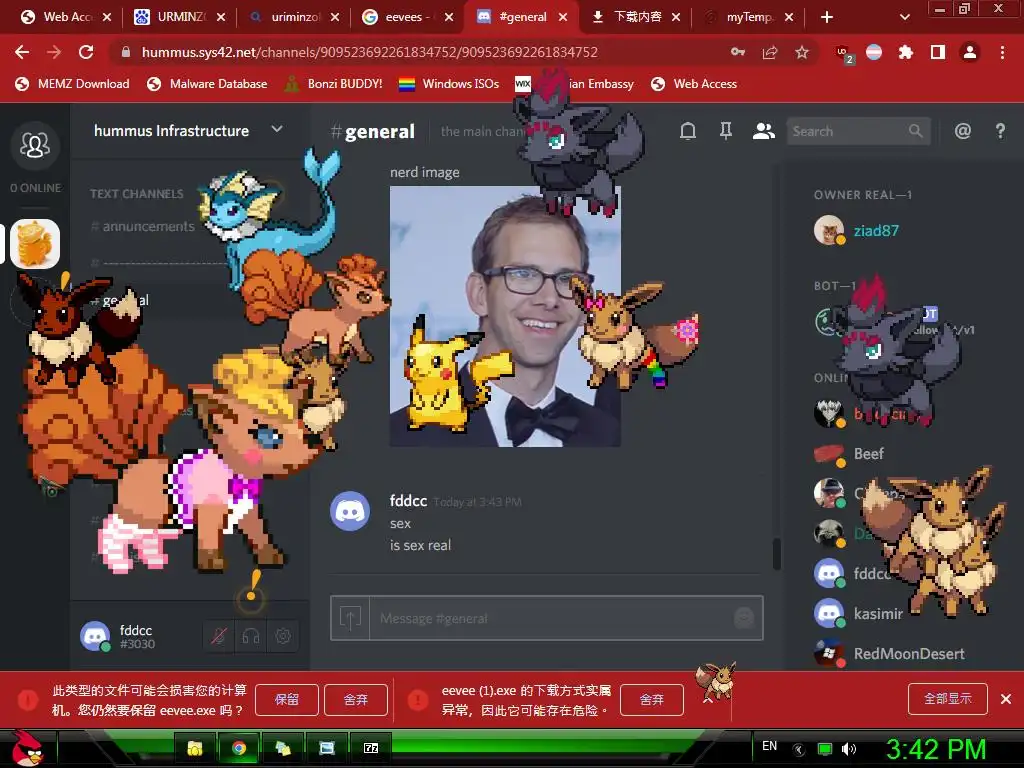Toggle microphone mute for fddcc

pos(219,635)
